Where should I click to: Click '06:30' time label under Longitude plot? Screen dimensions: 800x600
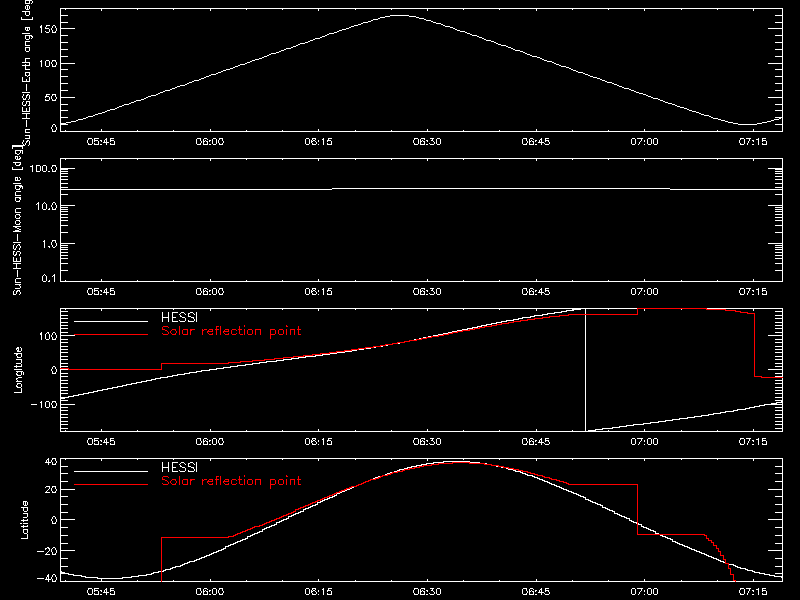427,442
